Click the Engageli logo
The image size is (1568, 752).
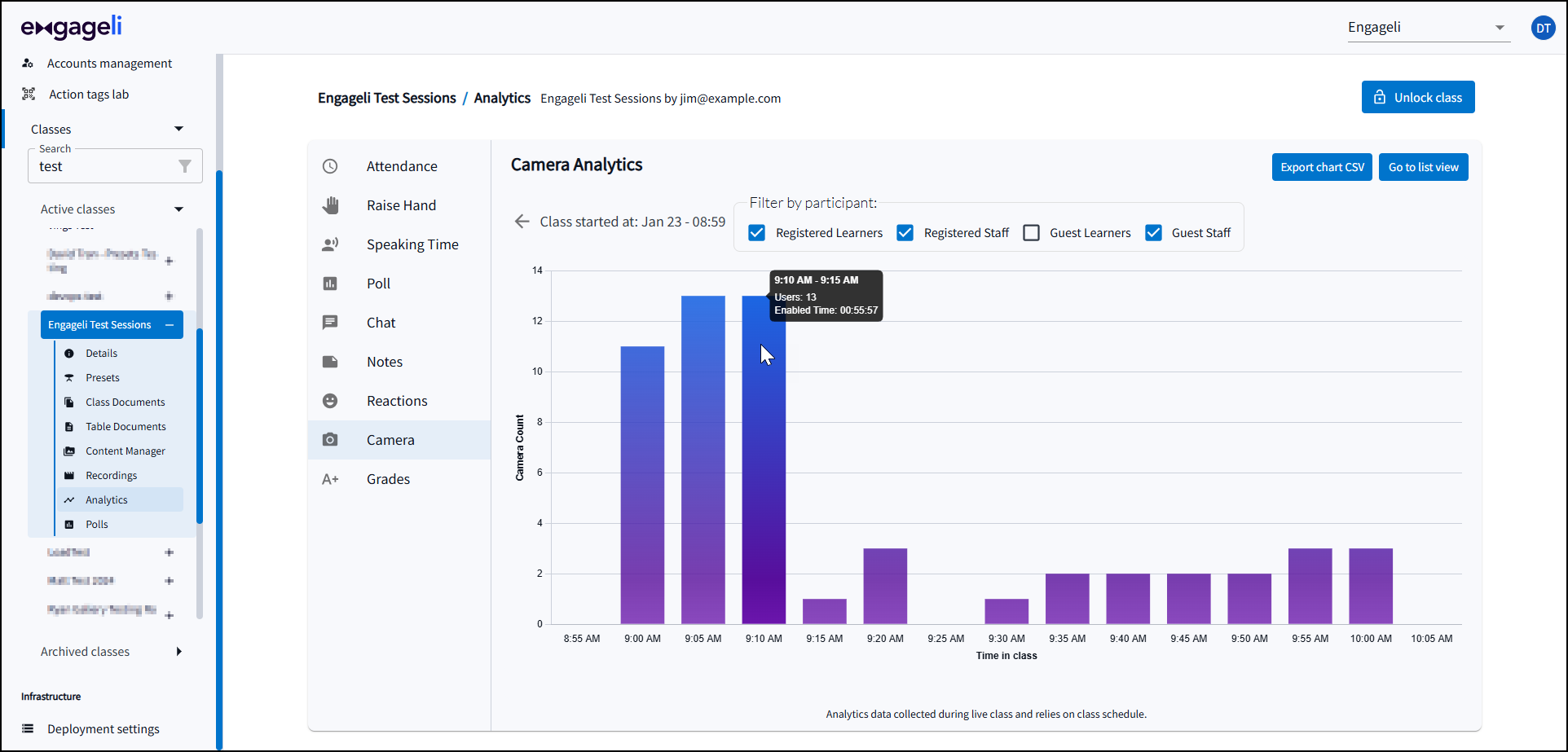coord(71,27)
